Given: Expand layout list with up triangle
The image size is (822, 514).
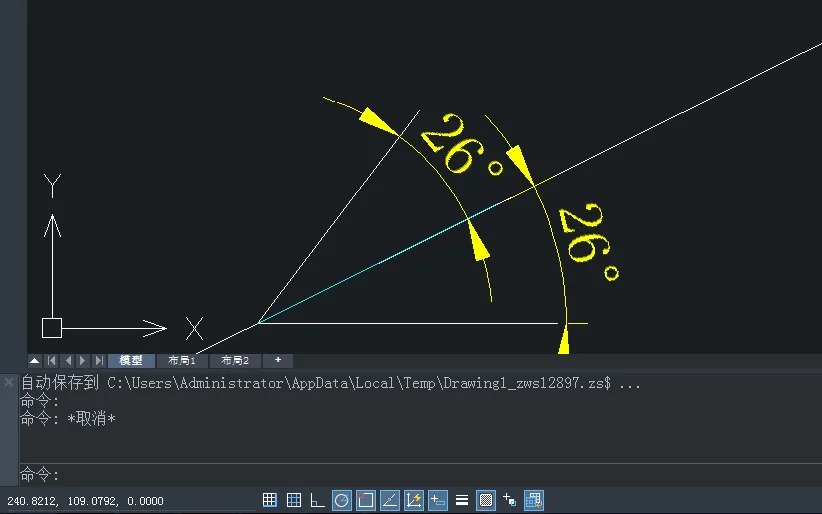Looking at the screenshot, I should 35,360.
